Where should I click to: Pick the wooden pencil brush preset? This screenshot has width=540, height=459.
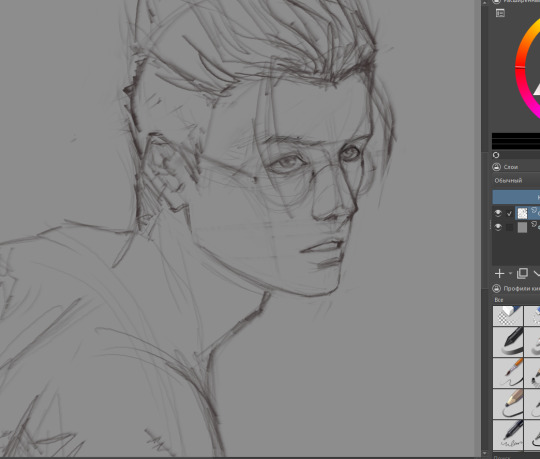[x=508, y=404]
